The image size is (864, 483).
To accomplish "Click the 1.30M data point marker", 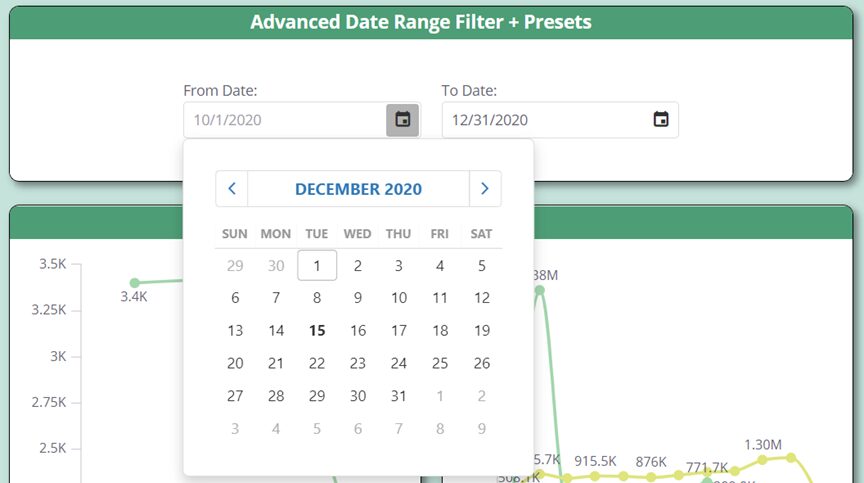I will point(763,460).
